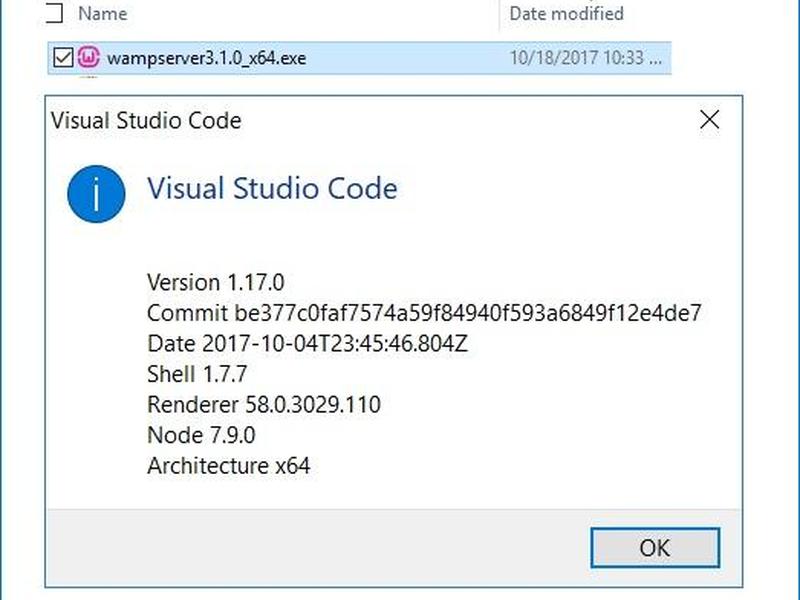The width and height of the screenshot is (800, 600).
Task: Sort files by the Name column header
Action: pyautogui.click(x=103, y=14)
